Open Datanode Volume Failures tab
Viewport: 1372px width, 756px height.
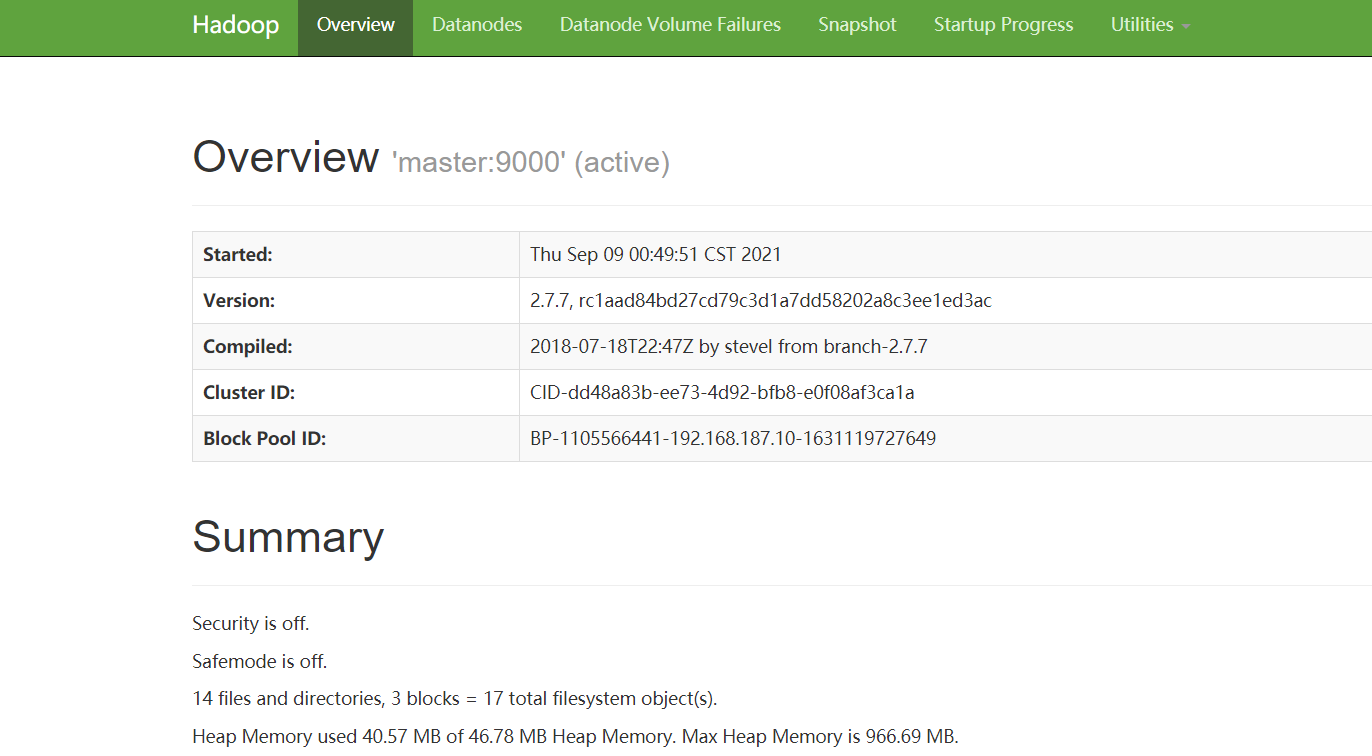670,25
